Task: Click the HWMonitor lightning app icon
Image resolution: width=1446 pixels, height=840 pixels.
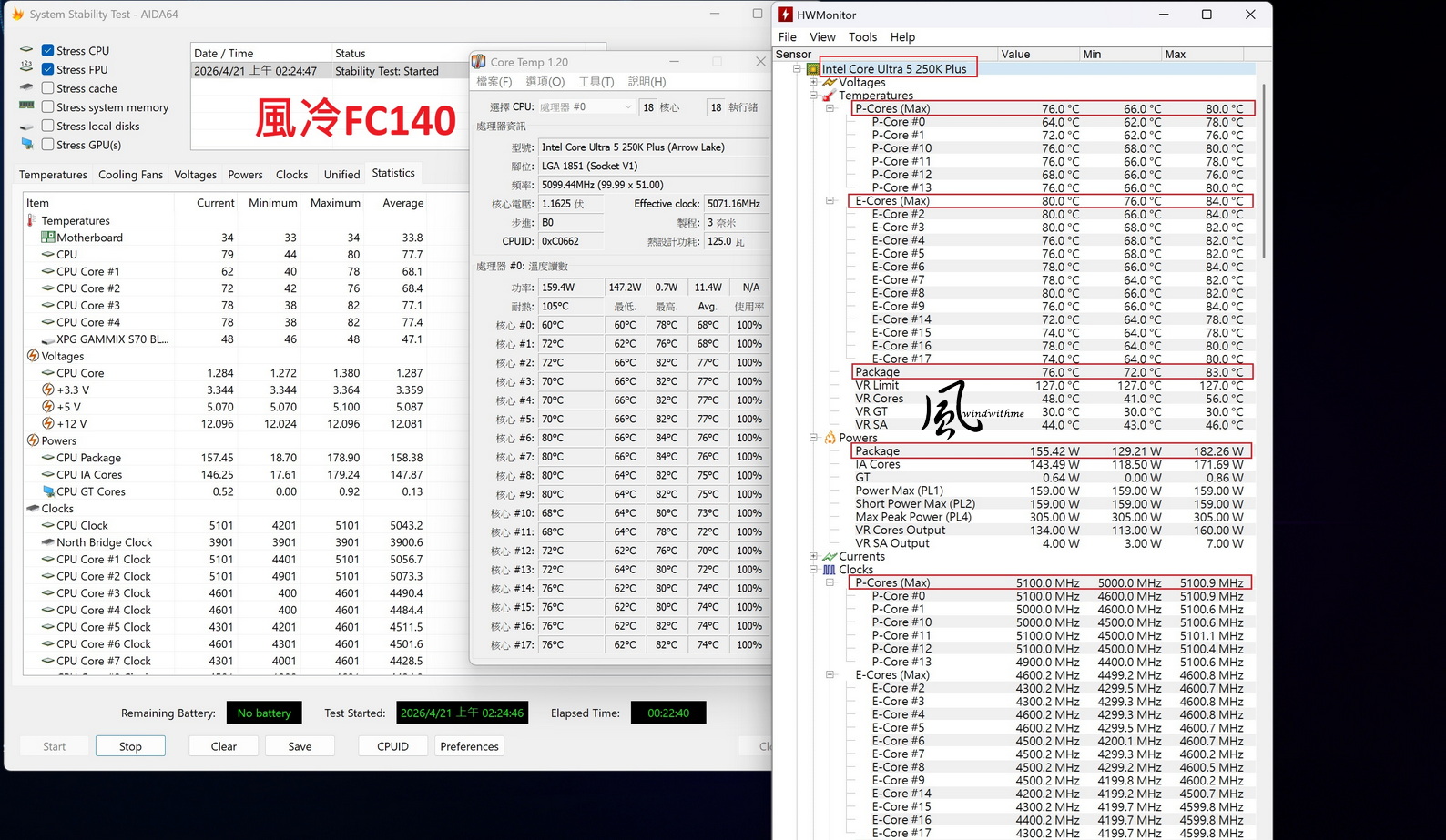Action: point(785,15)
